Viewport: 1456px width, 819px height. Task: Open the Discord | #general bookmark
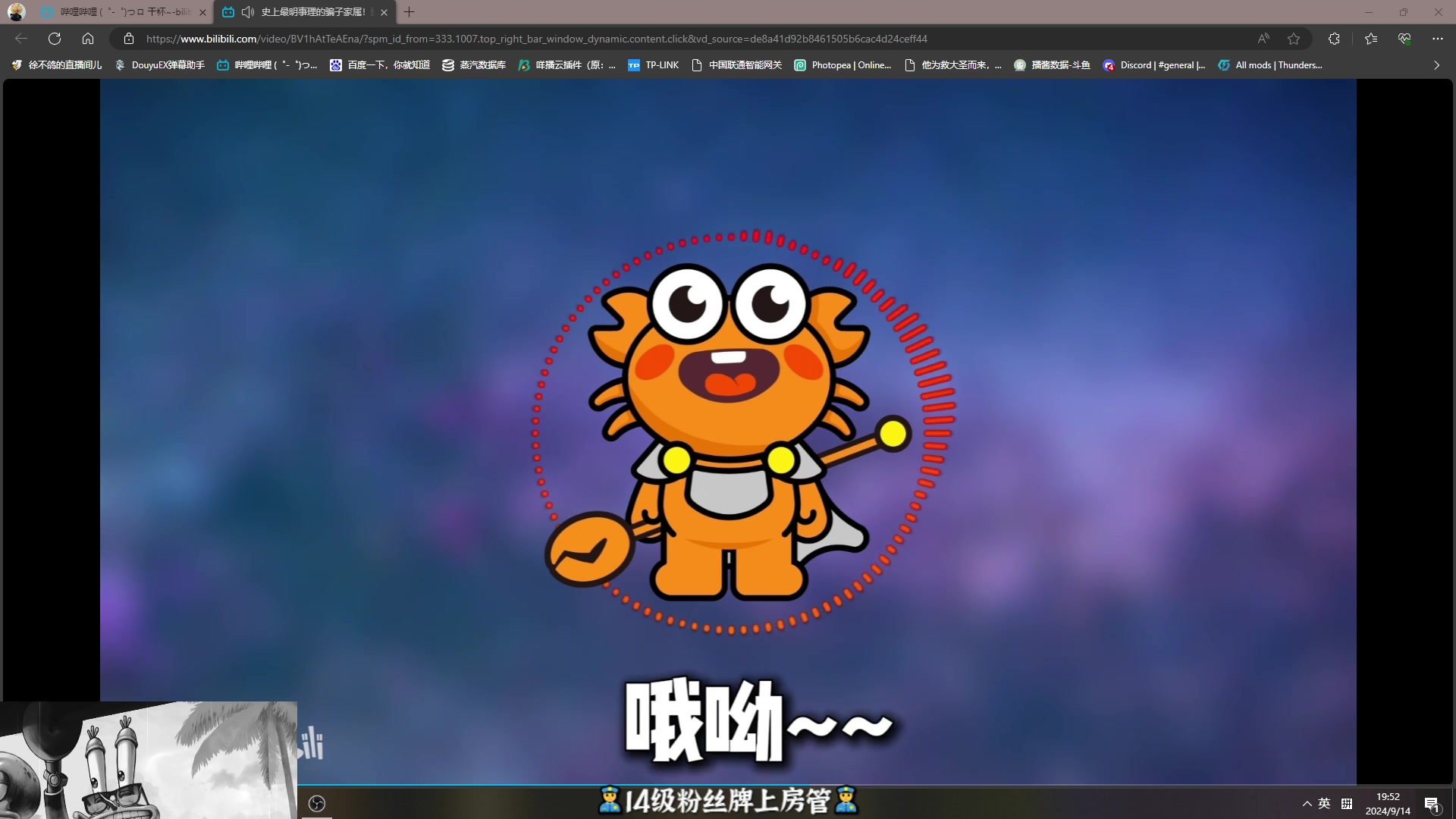[1154, 65]
